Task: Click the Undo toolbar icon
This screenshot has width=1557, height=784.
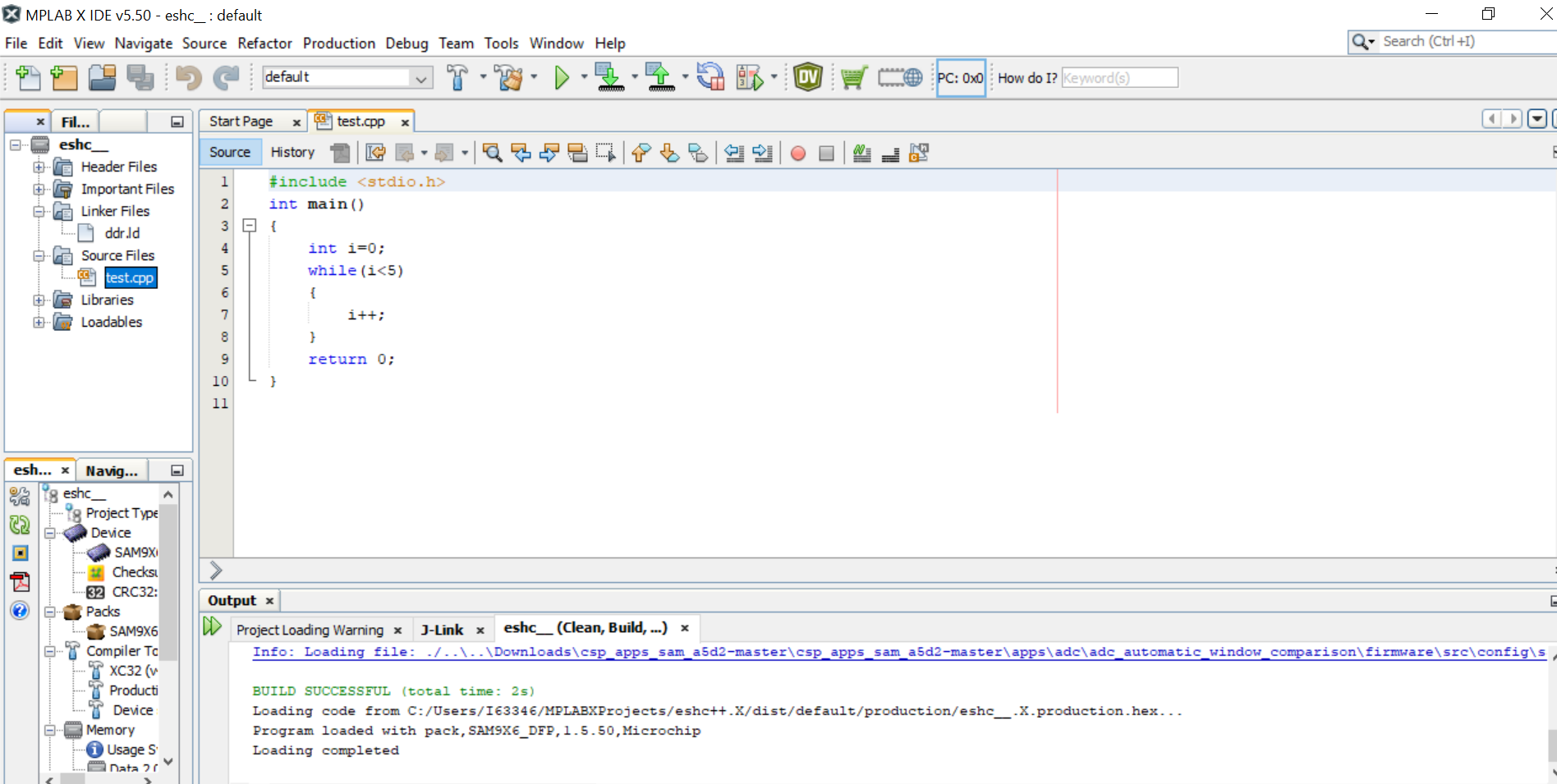Action: (188, 78)
